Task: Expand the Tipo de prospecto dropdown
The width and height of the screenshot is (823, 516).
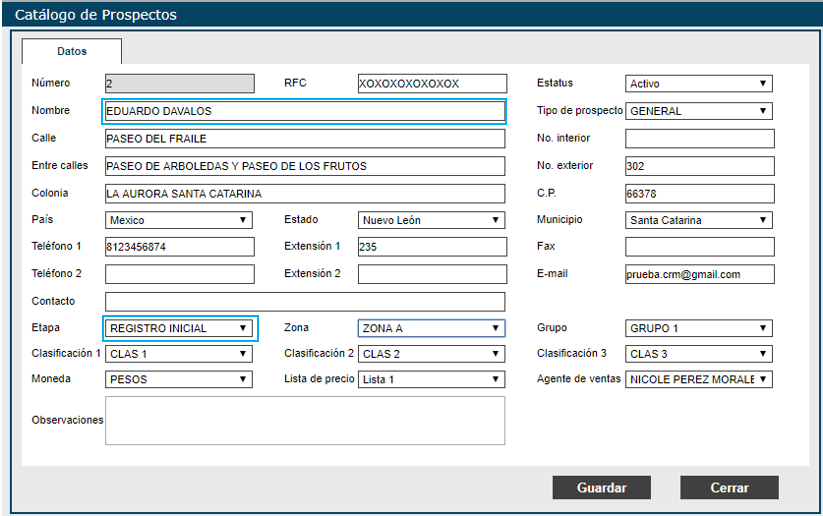Action: pyautogui.click(x=699, y=111)
